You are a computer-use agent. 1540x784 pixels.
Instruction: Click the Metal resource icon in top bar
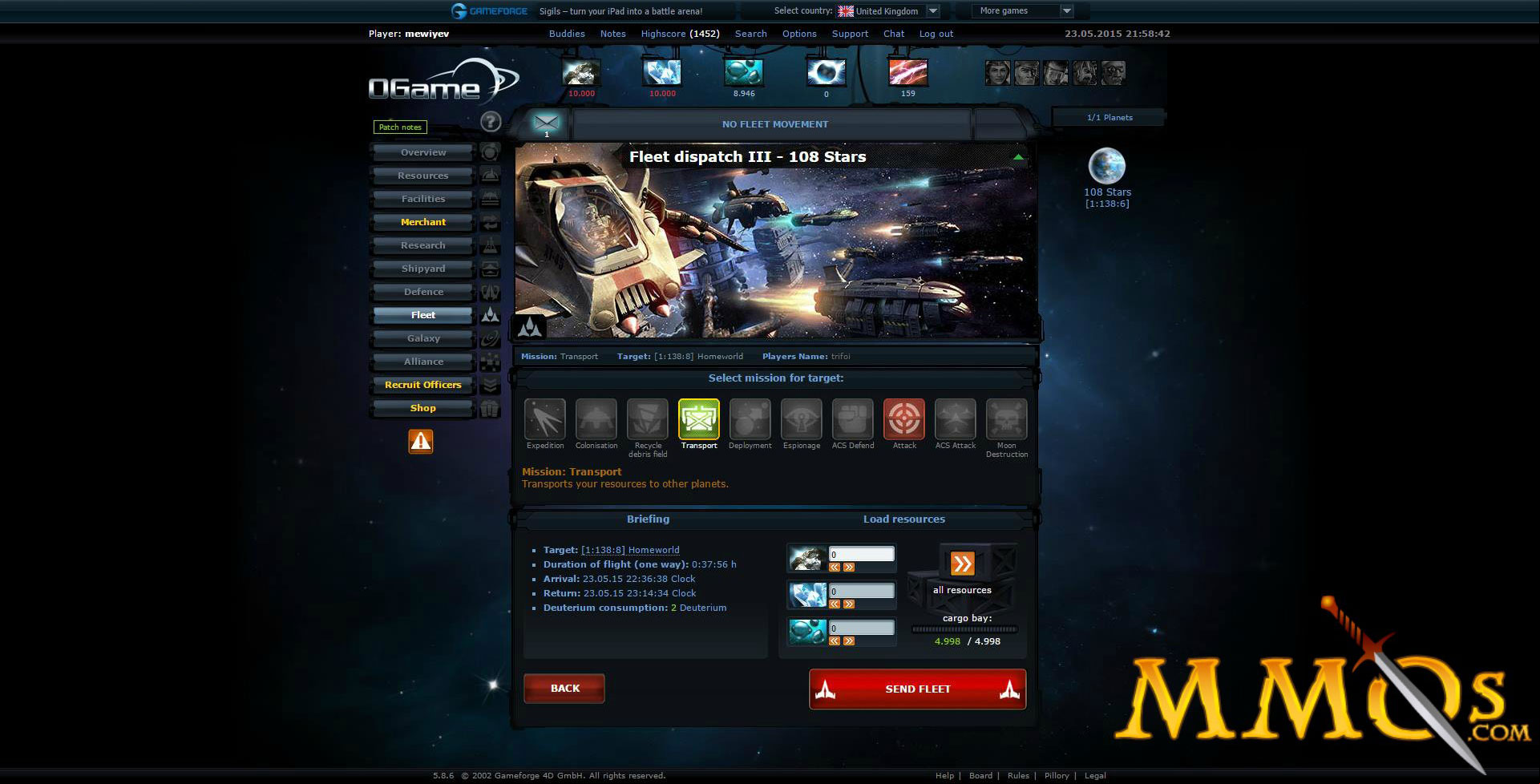click(x=581, y=72)
